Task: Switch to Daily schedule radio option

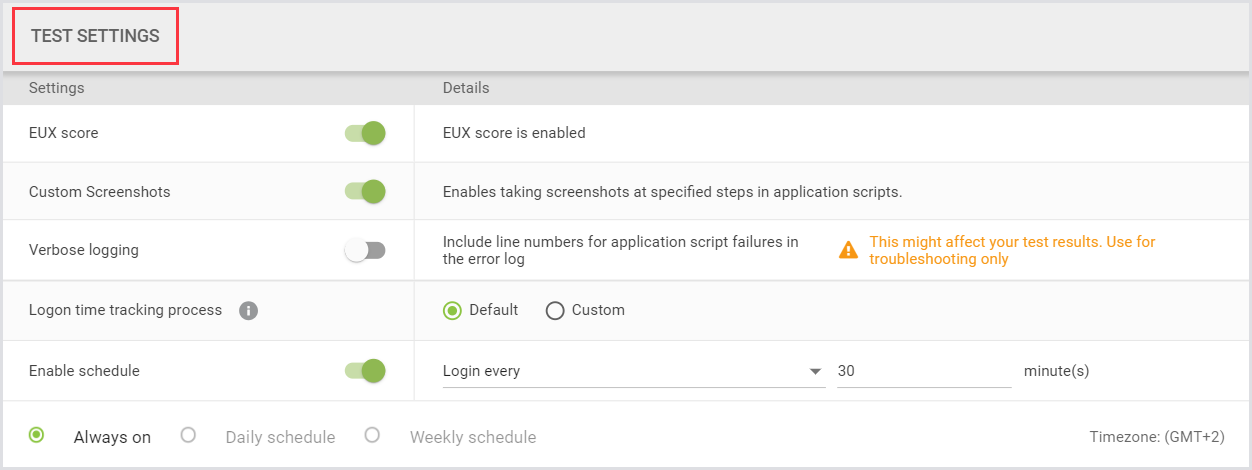Action: 187,435
